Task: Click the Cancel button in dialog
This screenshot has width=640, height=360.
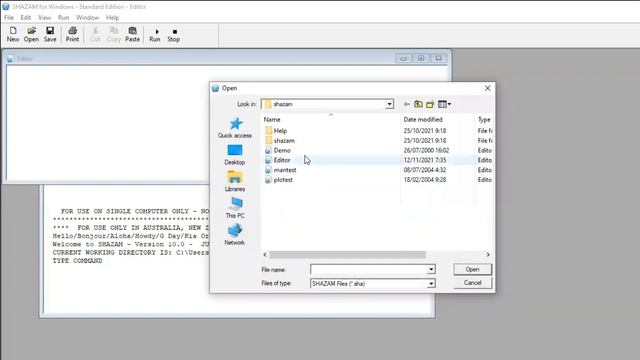Action: click(x=473, y=283)
